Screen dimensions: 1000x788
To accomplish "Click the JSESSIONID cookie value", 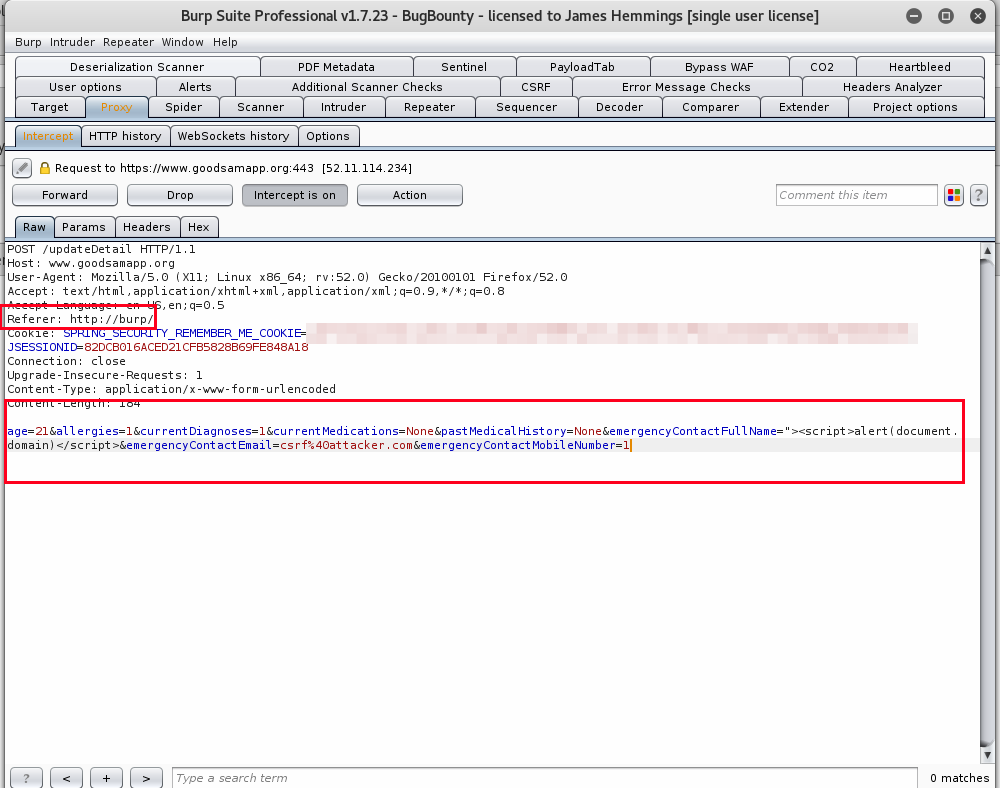I will 196,347.
